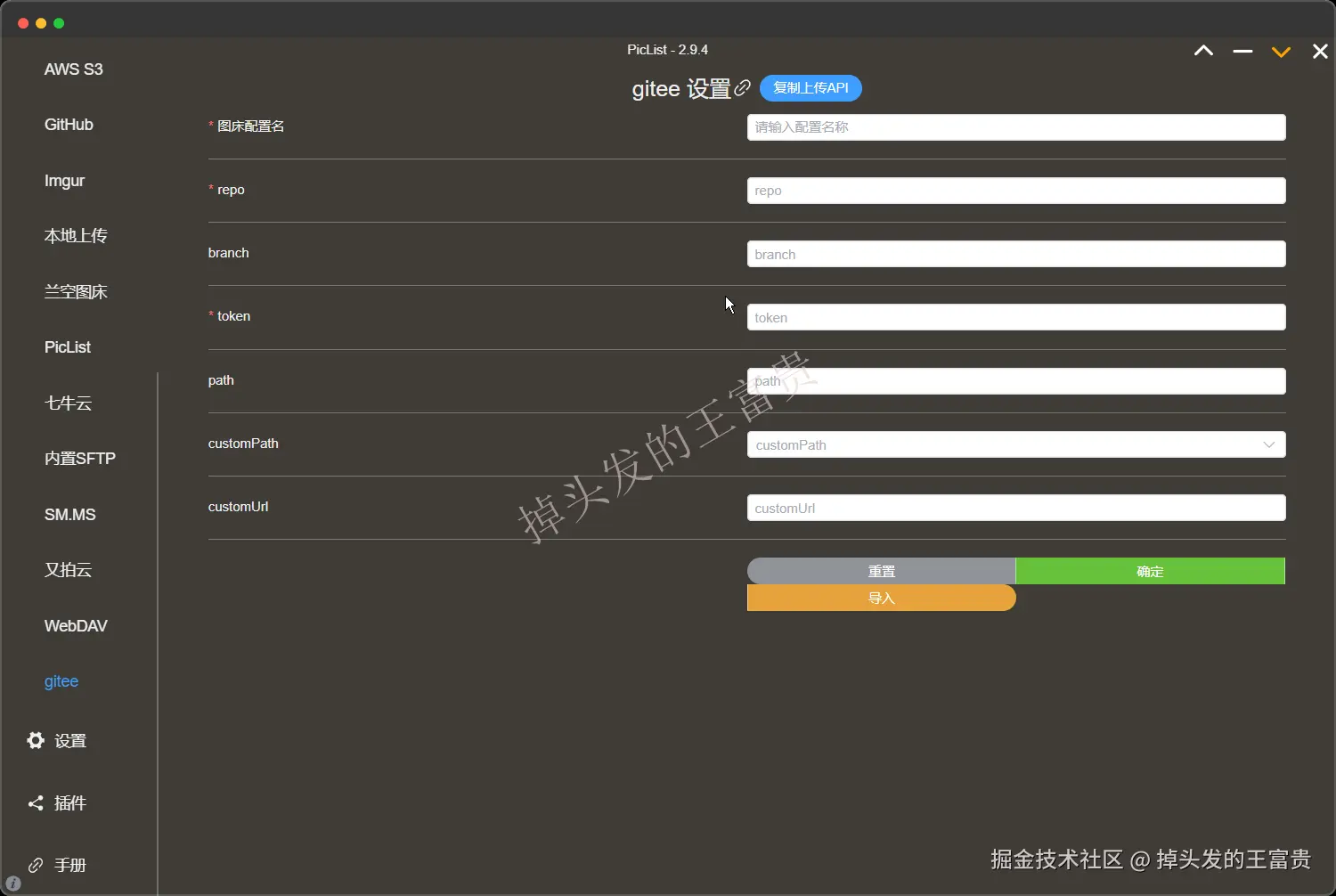Select 兰空图床 in the sidebar
This screenshot has width=1336, height=896.
pyautogui.click(x=76, y=292)
